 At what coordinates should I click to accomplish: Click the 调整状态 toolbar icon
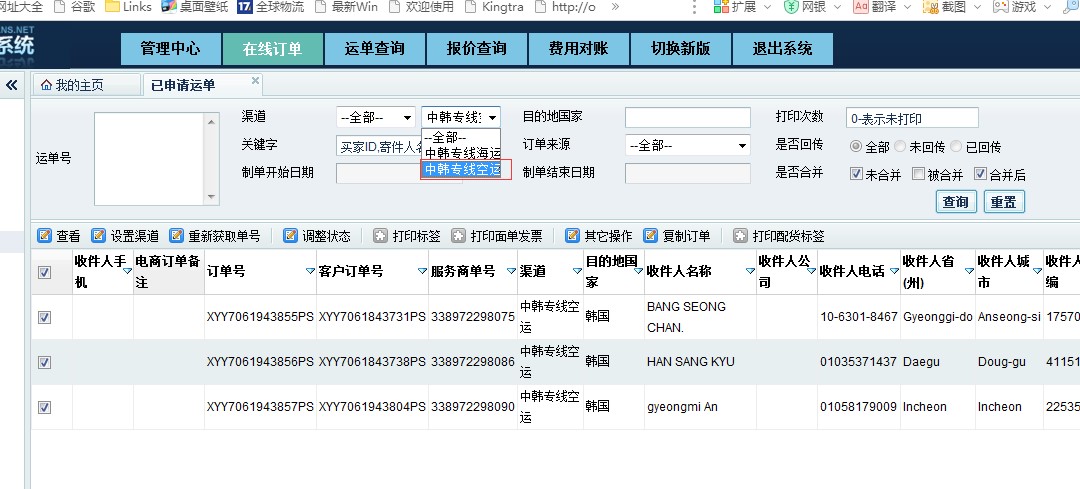[x=290, y=236]
